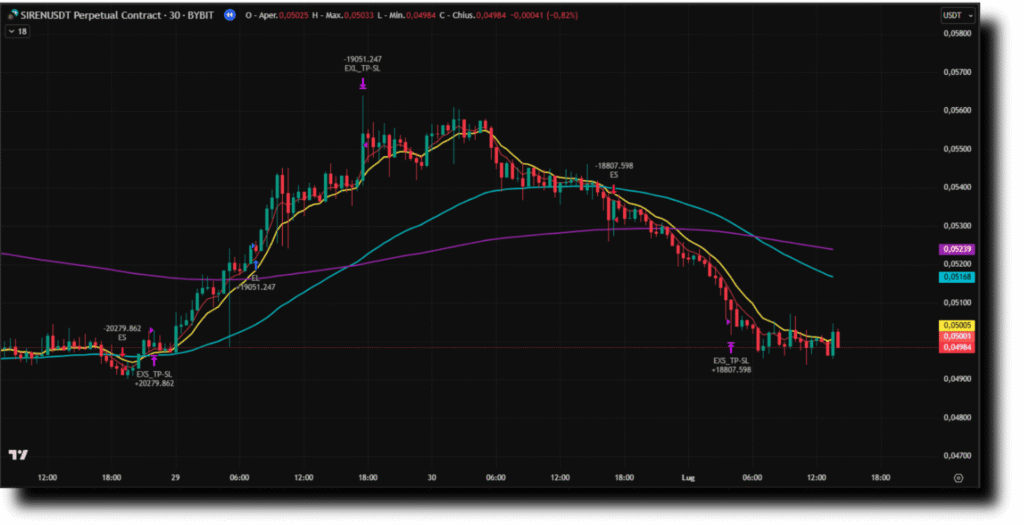1024x525 pixels.
Task: Click the yellow 0,05005 price label
Action: coord(957,325)
